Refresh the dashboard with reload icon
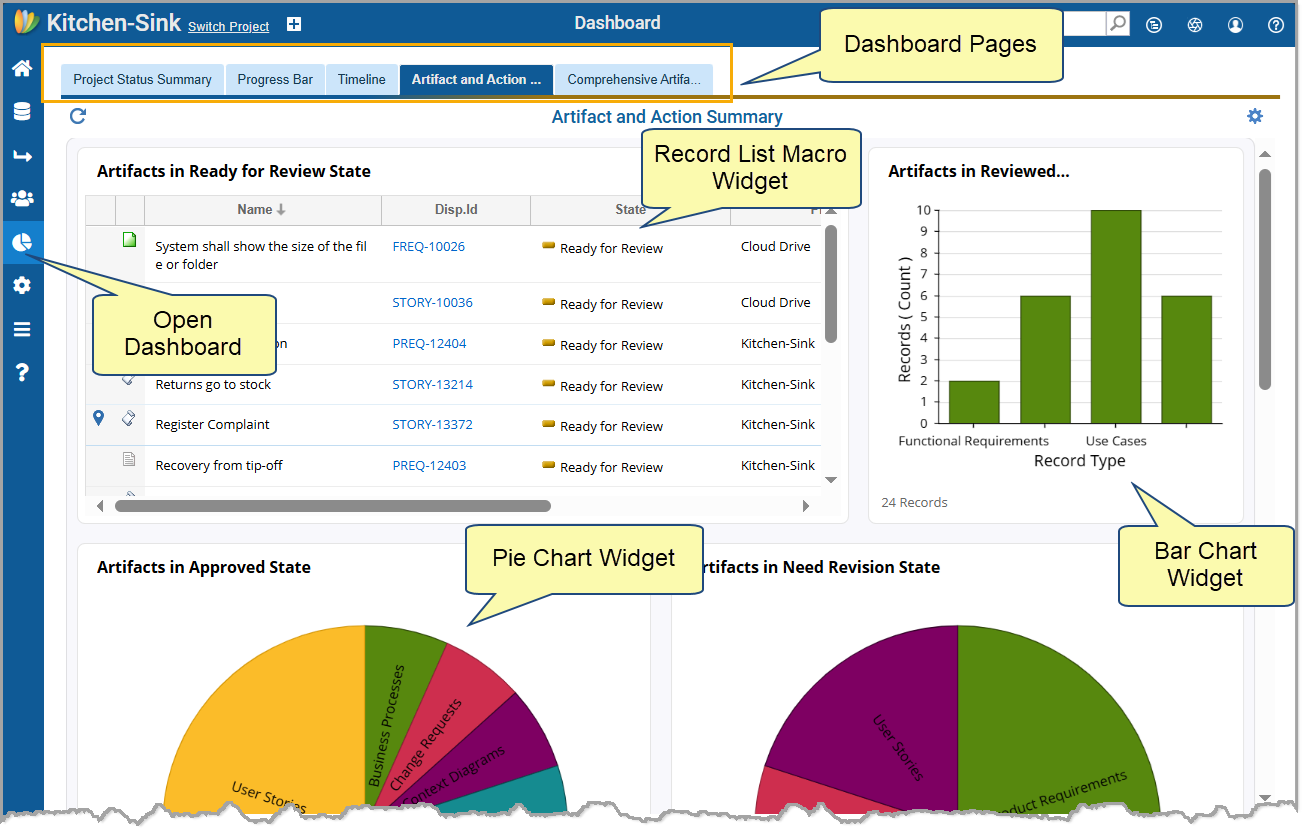The width and height of the screenshot is (1304, 838). pos(78,116)
